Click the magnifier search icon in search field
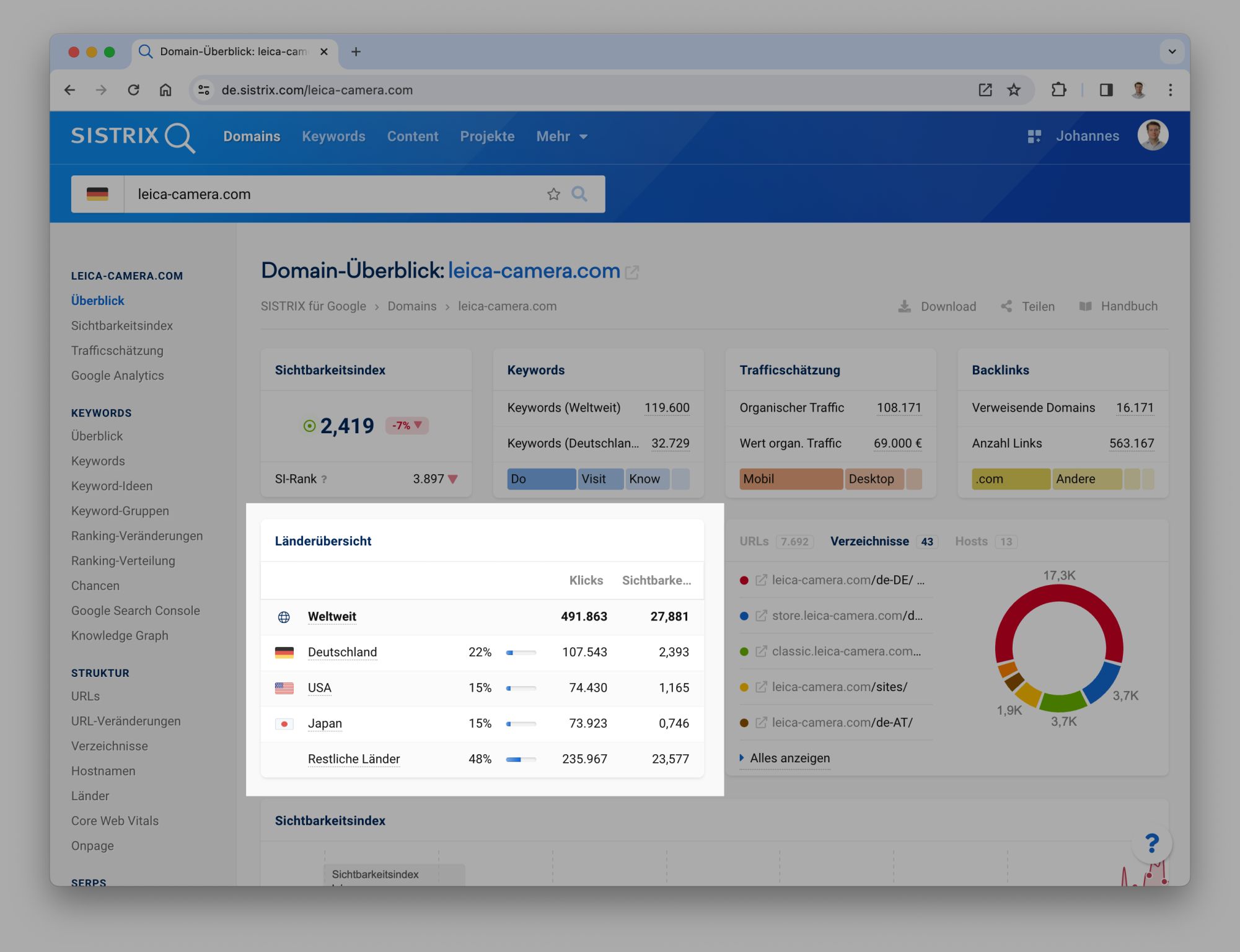The image size is (1240, 952). coord(579,195)
